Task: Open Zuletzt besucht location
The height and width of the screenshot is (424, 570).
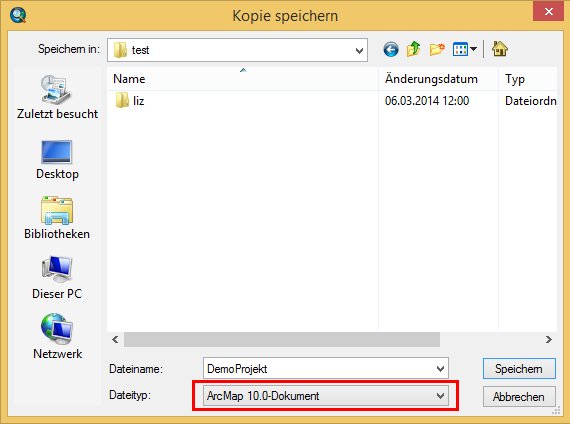Action: [x=57, y=97]
